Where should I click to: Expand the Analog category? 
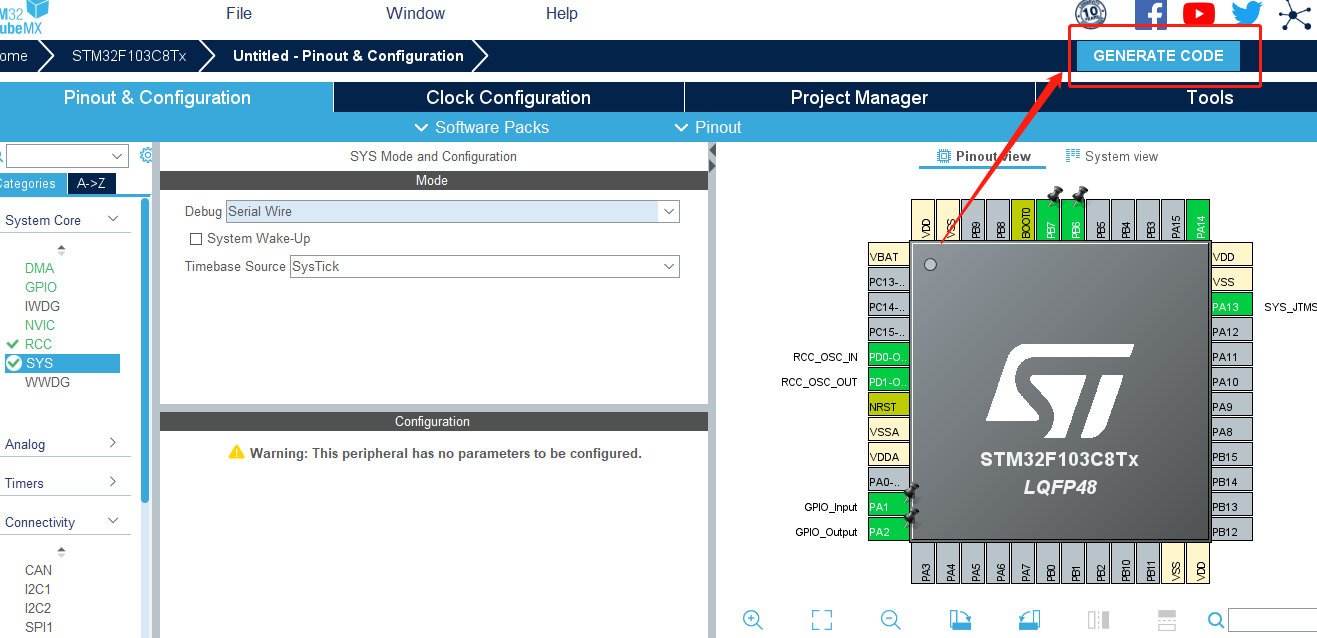[x=112, y=443]
